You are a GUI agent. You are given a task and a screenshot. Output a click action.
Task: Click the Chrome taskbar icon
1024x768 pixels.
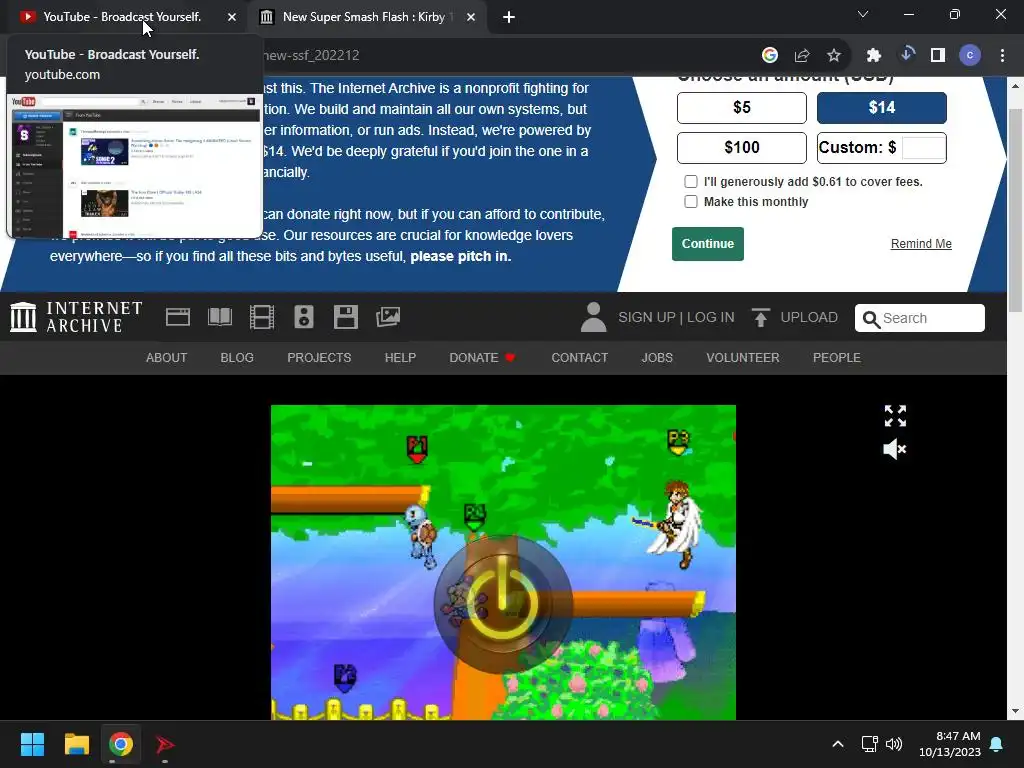coord(121,744)
